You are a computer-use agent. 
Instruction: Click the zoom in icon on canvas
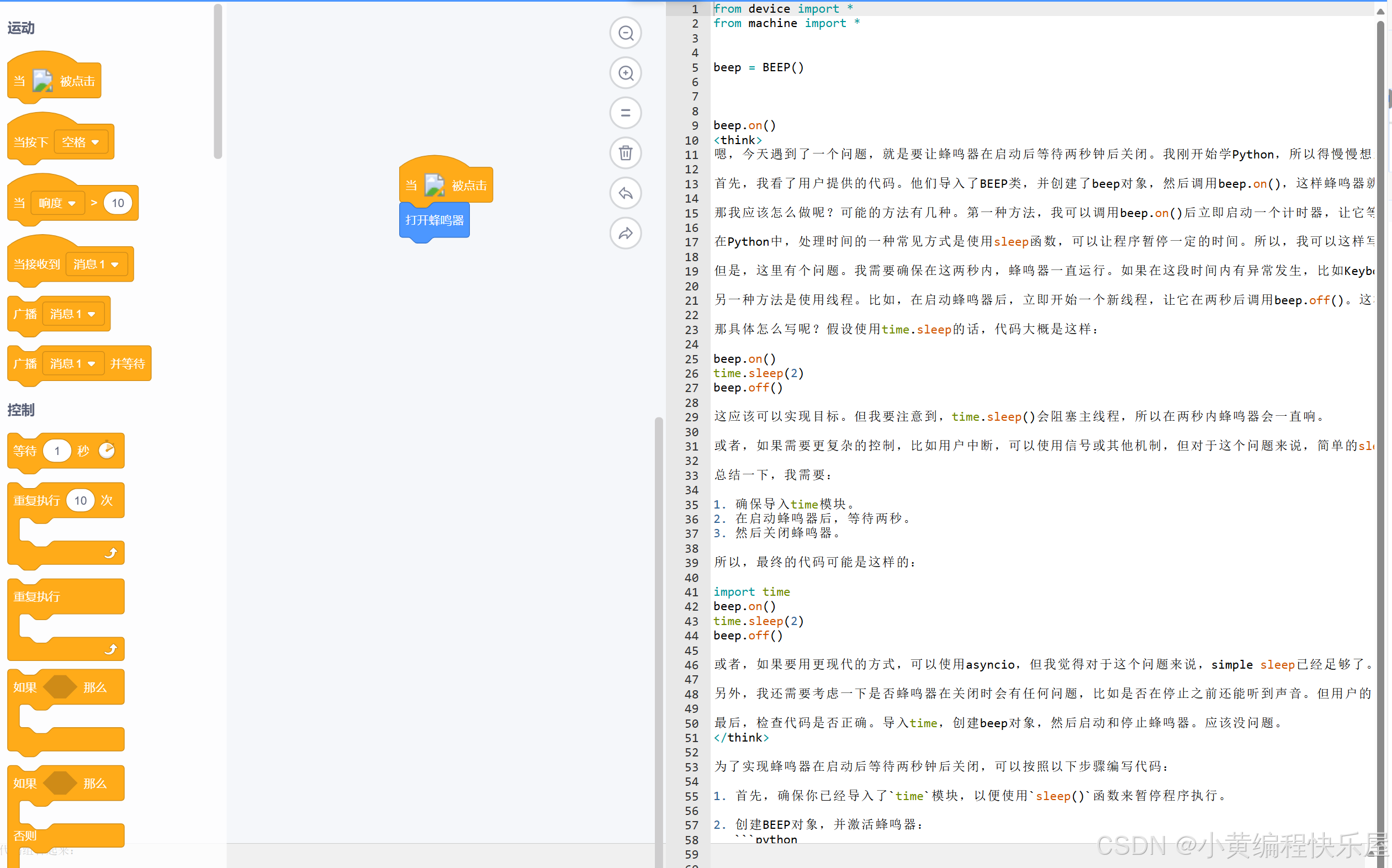pyautogui.click(x=625, y=73)
